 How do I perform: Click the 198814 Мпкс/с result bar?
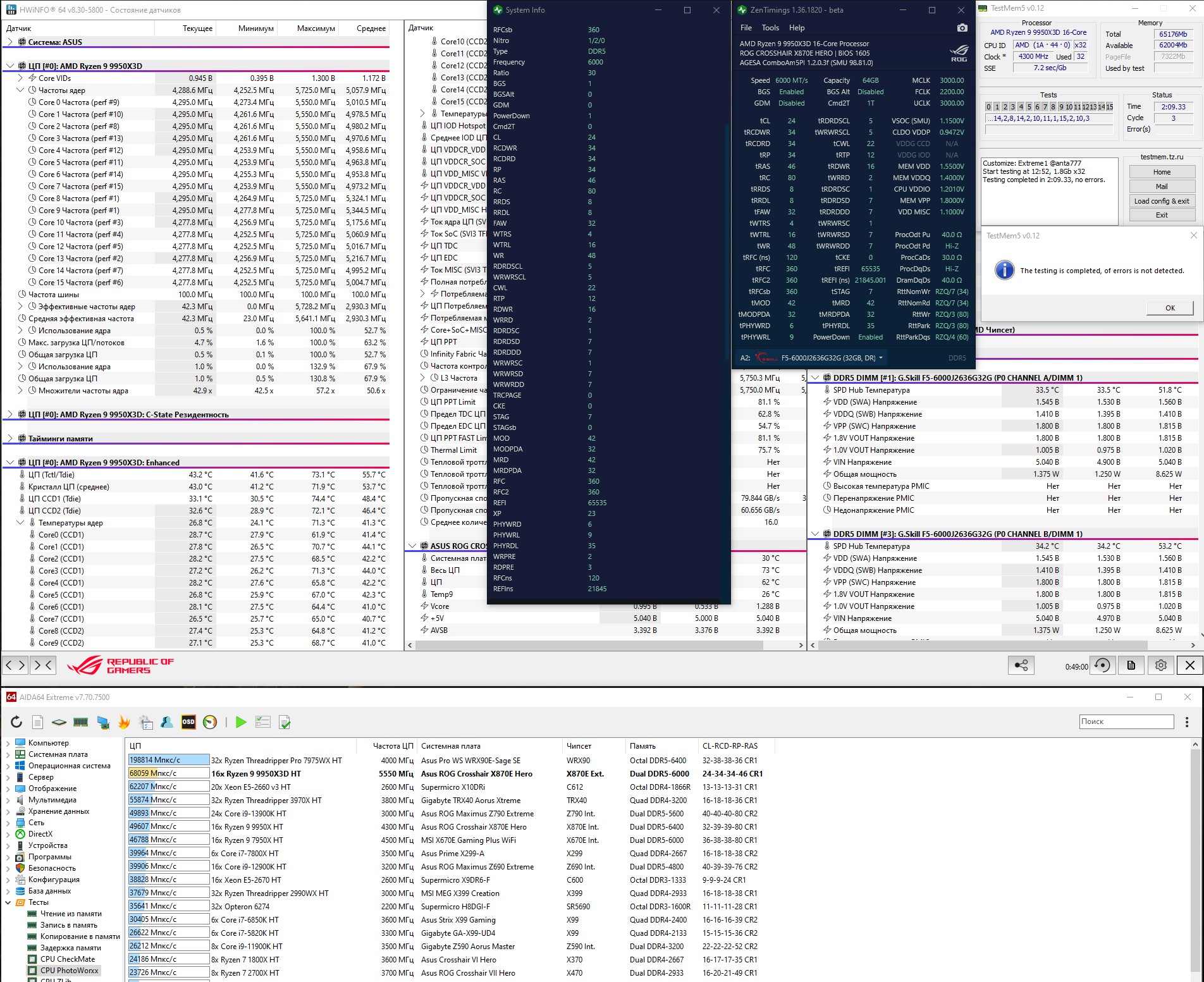tap(168, 760)
